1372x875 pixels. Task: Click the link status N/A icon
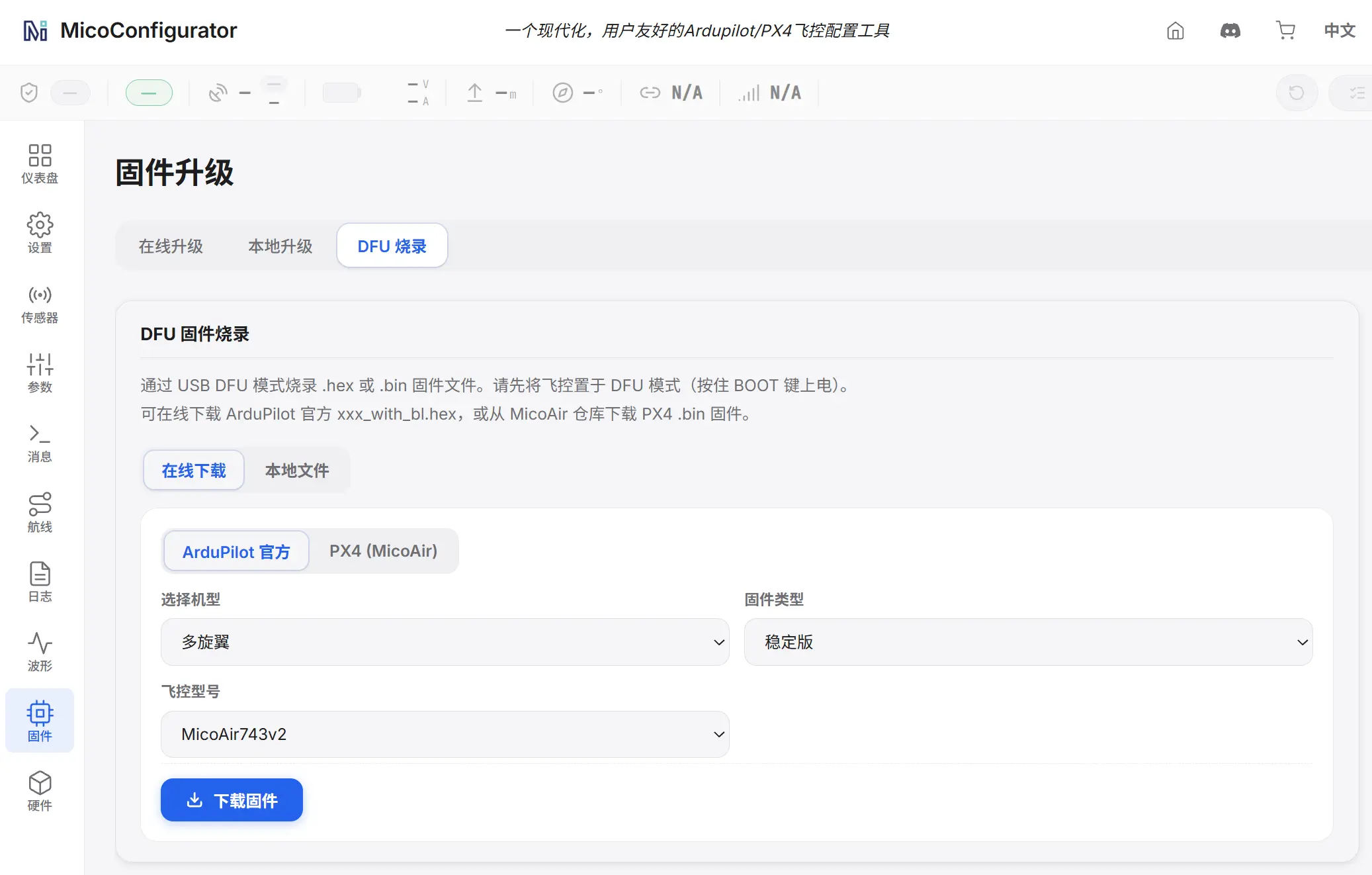pos(650,93)
